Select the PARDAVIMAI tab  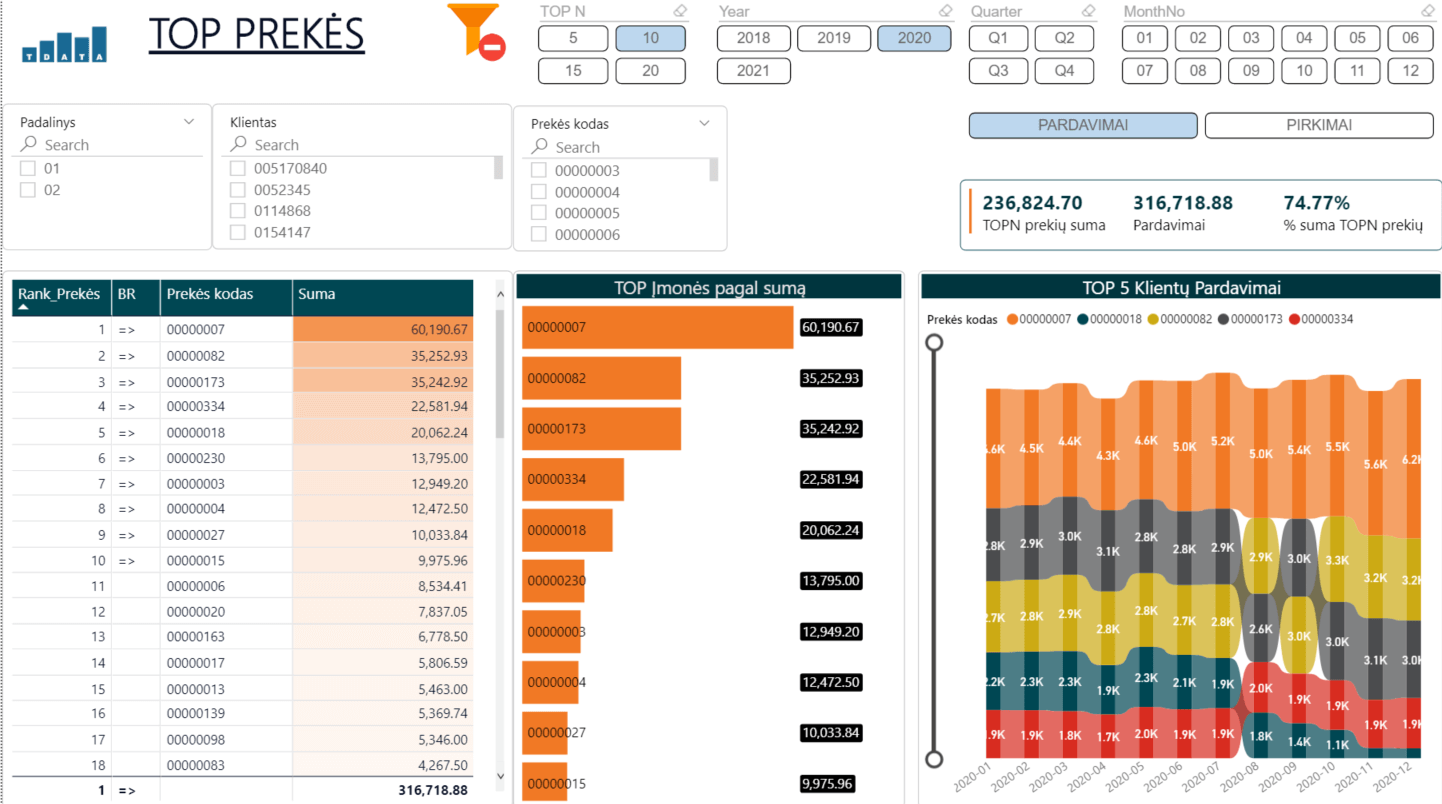1082,126
